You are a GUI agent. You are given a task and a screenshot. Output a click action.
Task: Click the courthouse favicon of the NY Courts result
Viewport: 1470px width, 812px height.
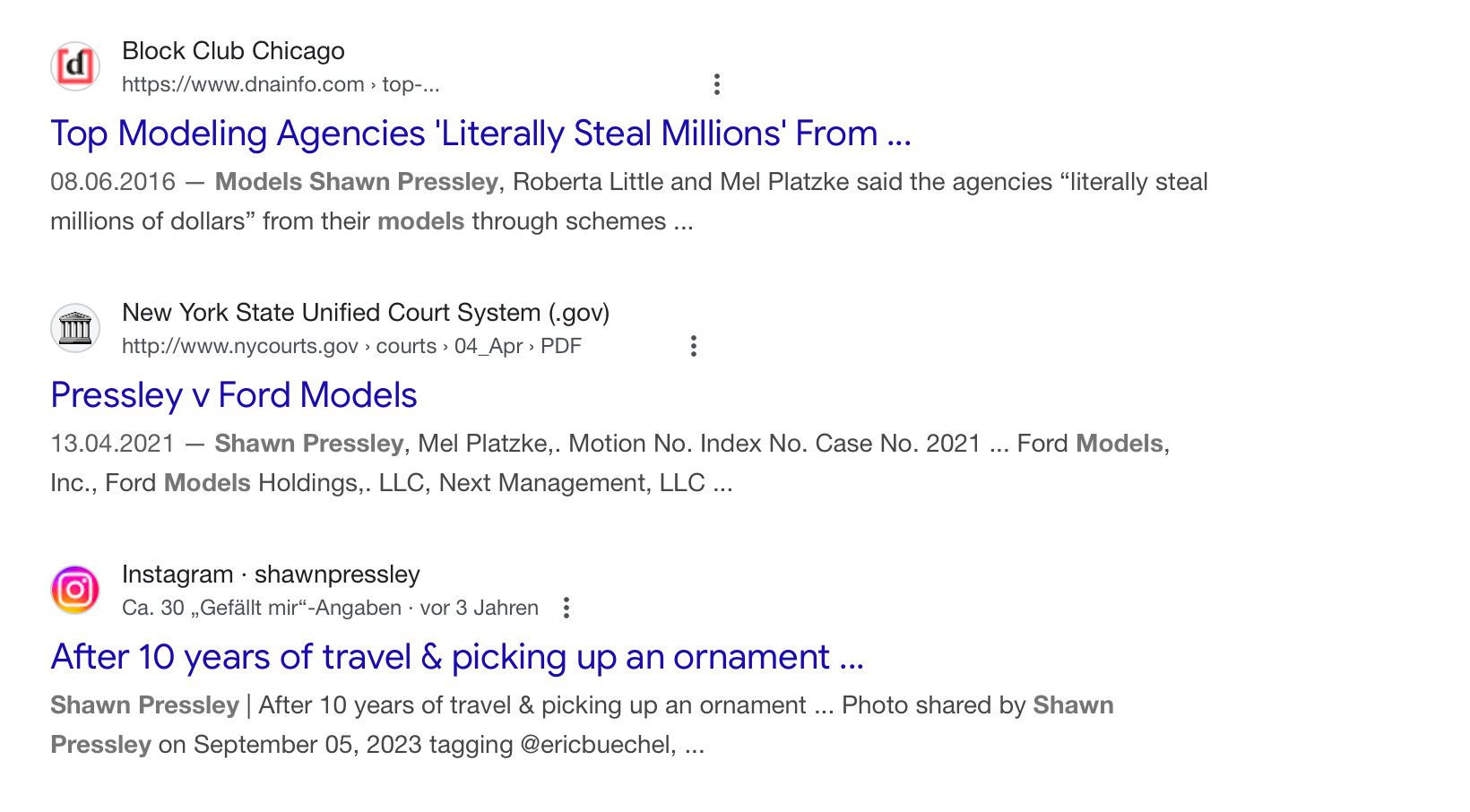tap(75, 328)
